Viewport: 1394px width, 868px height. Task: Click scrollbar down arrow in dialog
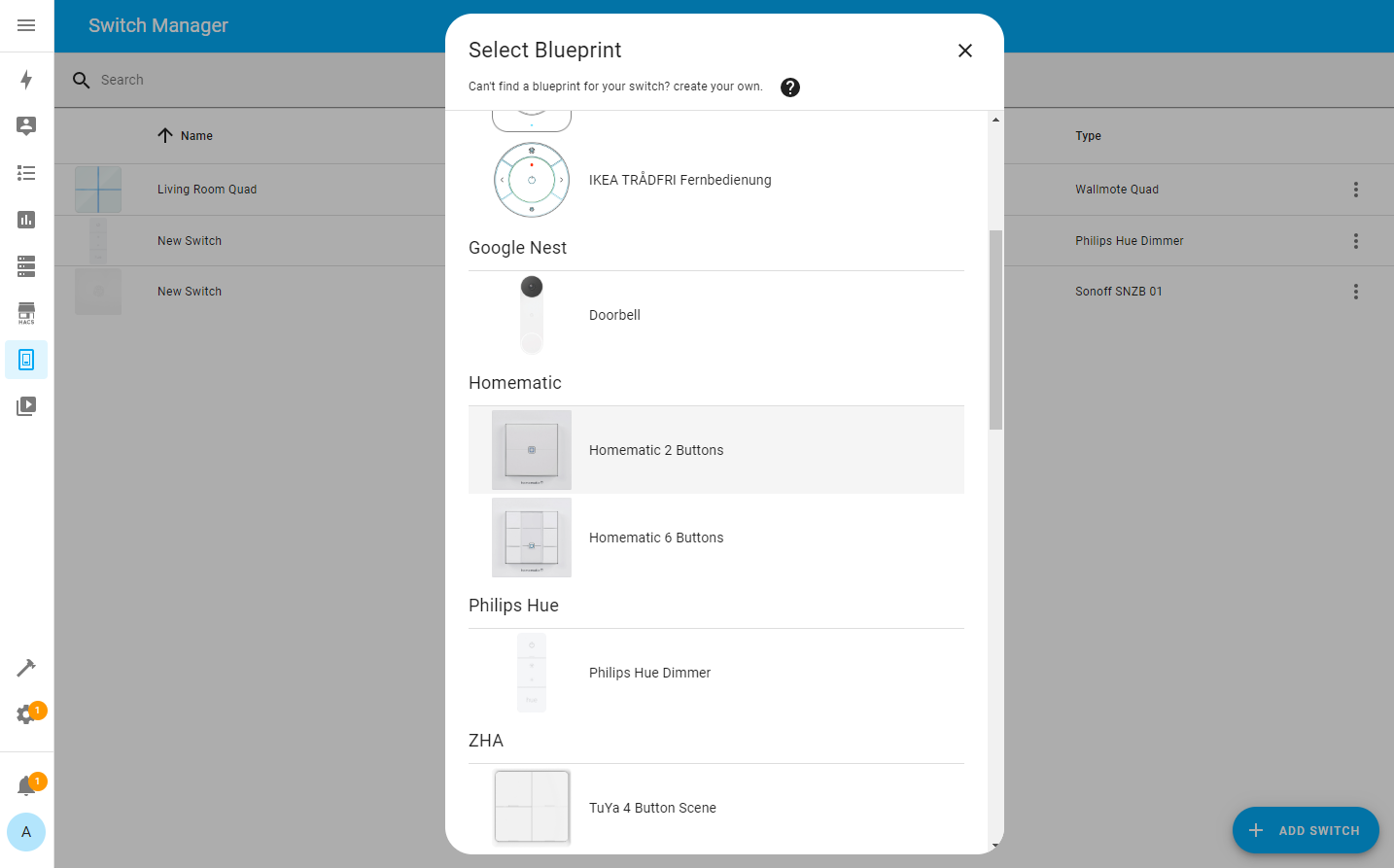click(995, 846)
